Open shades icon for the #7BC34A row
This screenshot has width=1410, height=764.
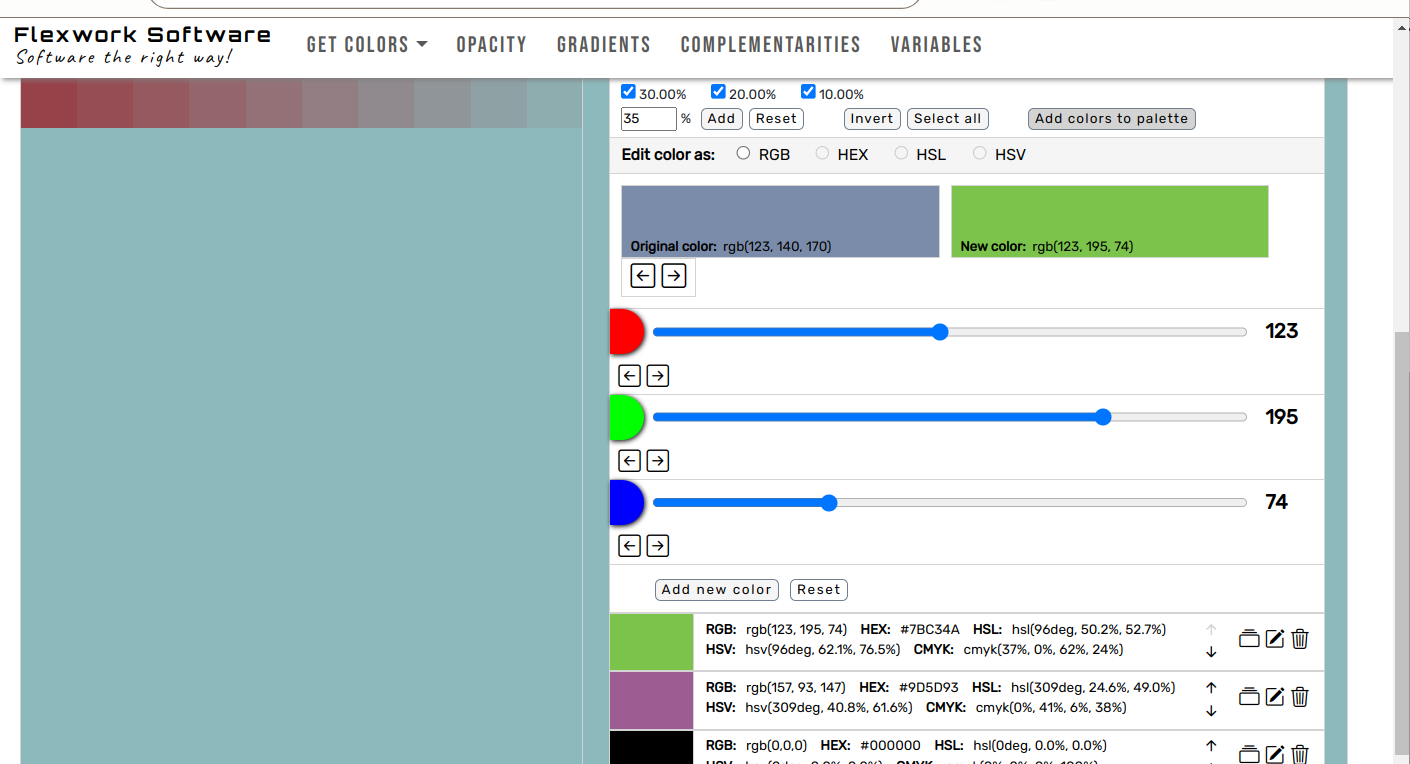(x=1249, y=638)
